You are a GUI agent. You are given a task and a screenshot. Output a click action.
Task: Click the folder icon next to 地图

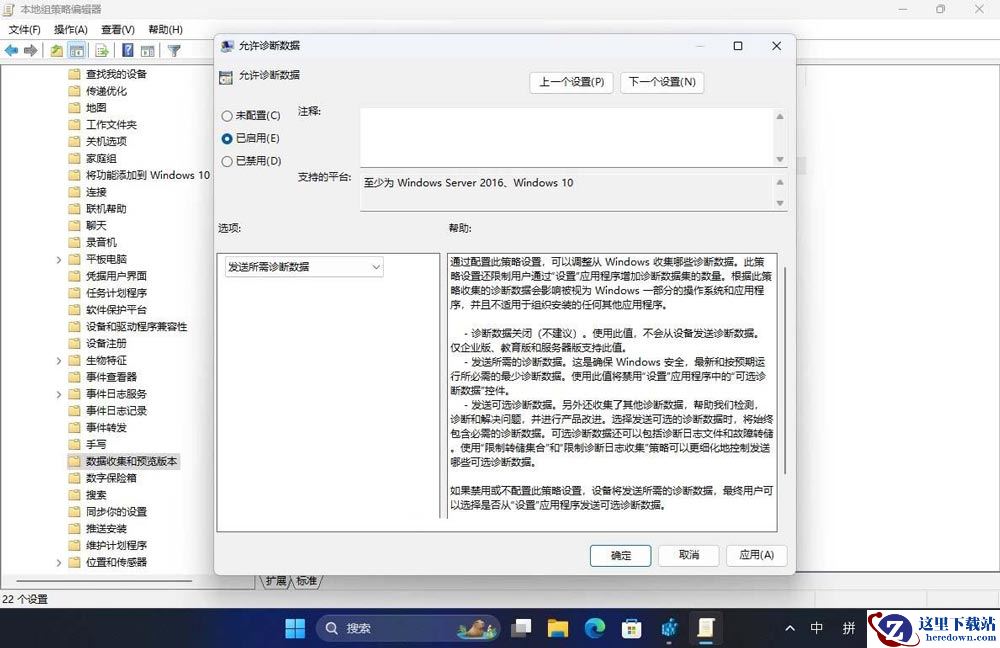tap(74, 108)
